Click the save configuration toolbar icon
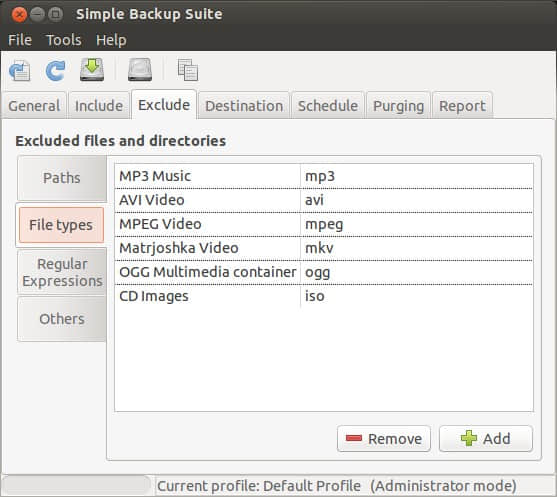This screenshot has width=557, height=497. pyautogui.click(x=20, y=70)
